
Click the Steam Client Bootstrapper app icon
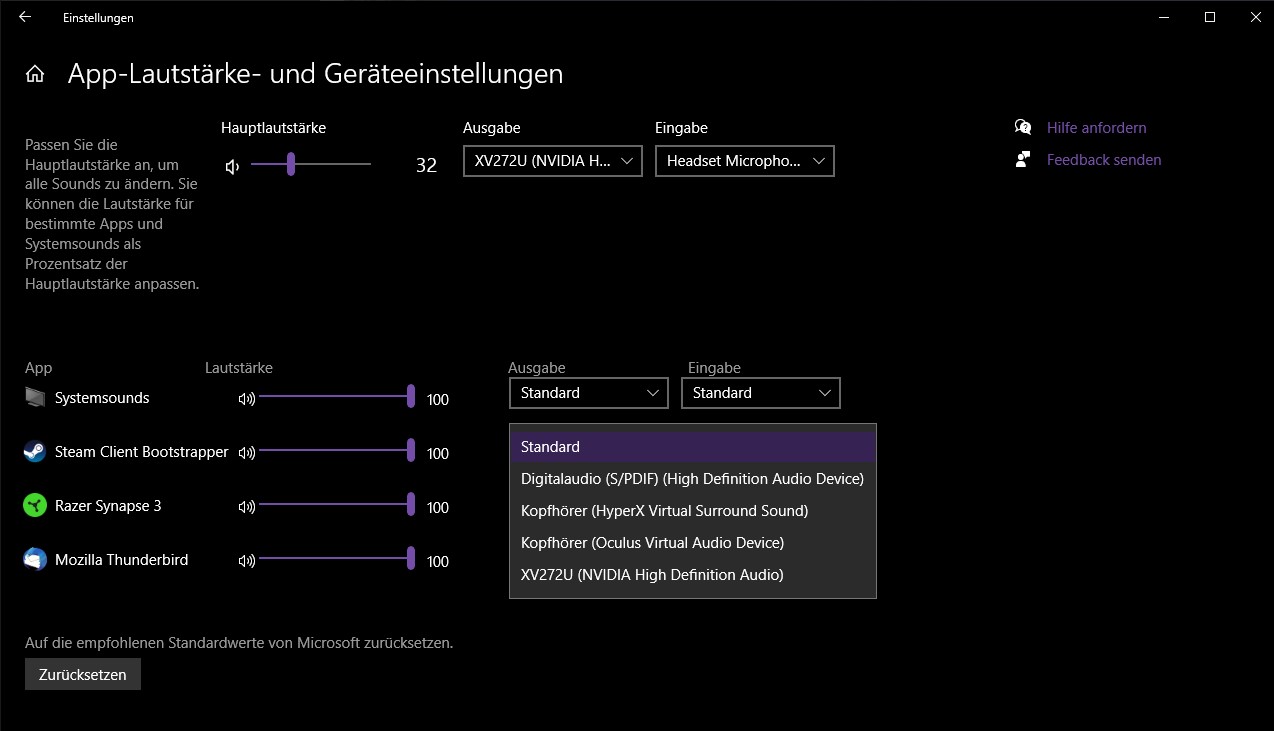(35, 452)
